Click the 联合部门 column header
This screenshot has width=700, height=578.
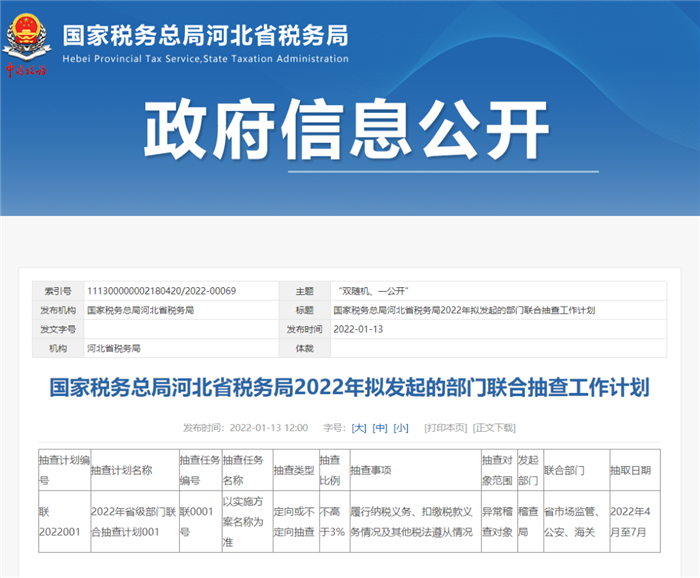tap(577, 470)
